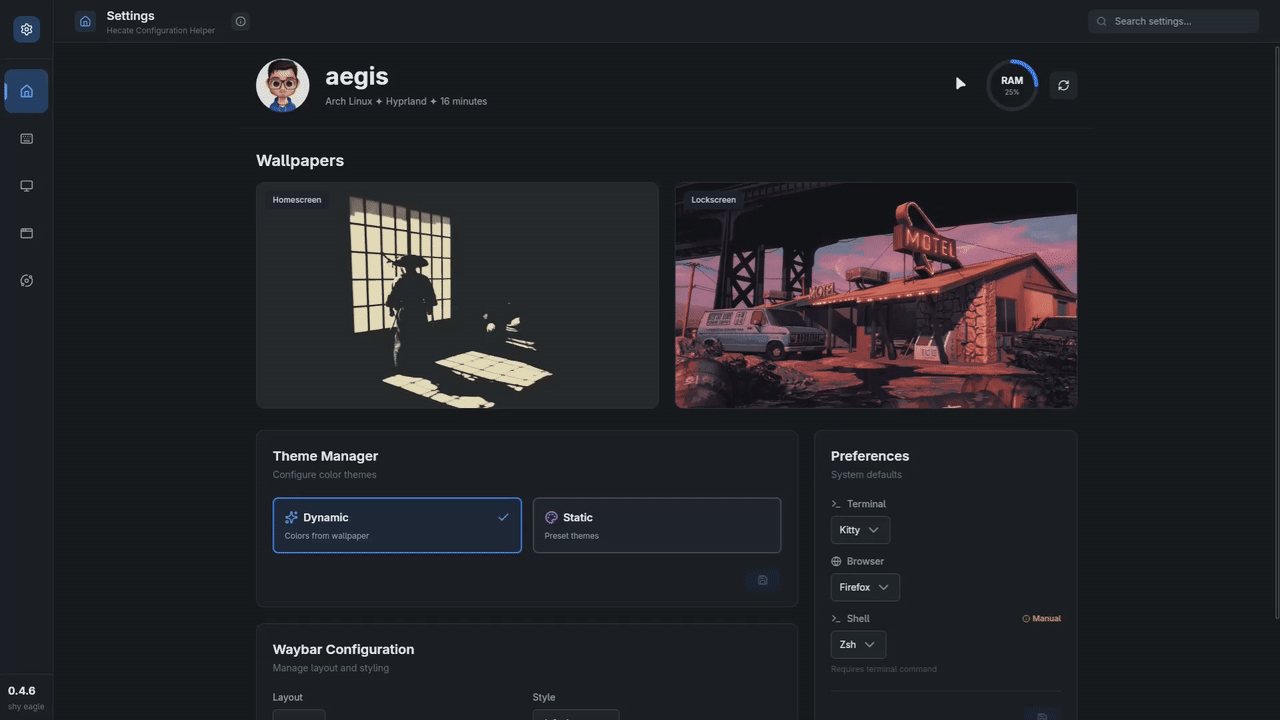Open the Zsh shell dropdown
The image size is (1280, 720).
tap(858, 644)
